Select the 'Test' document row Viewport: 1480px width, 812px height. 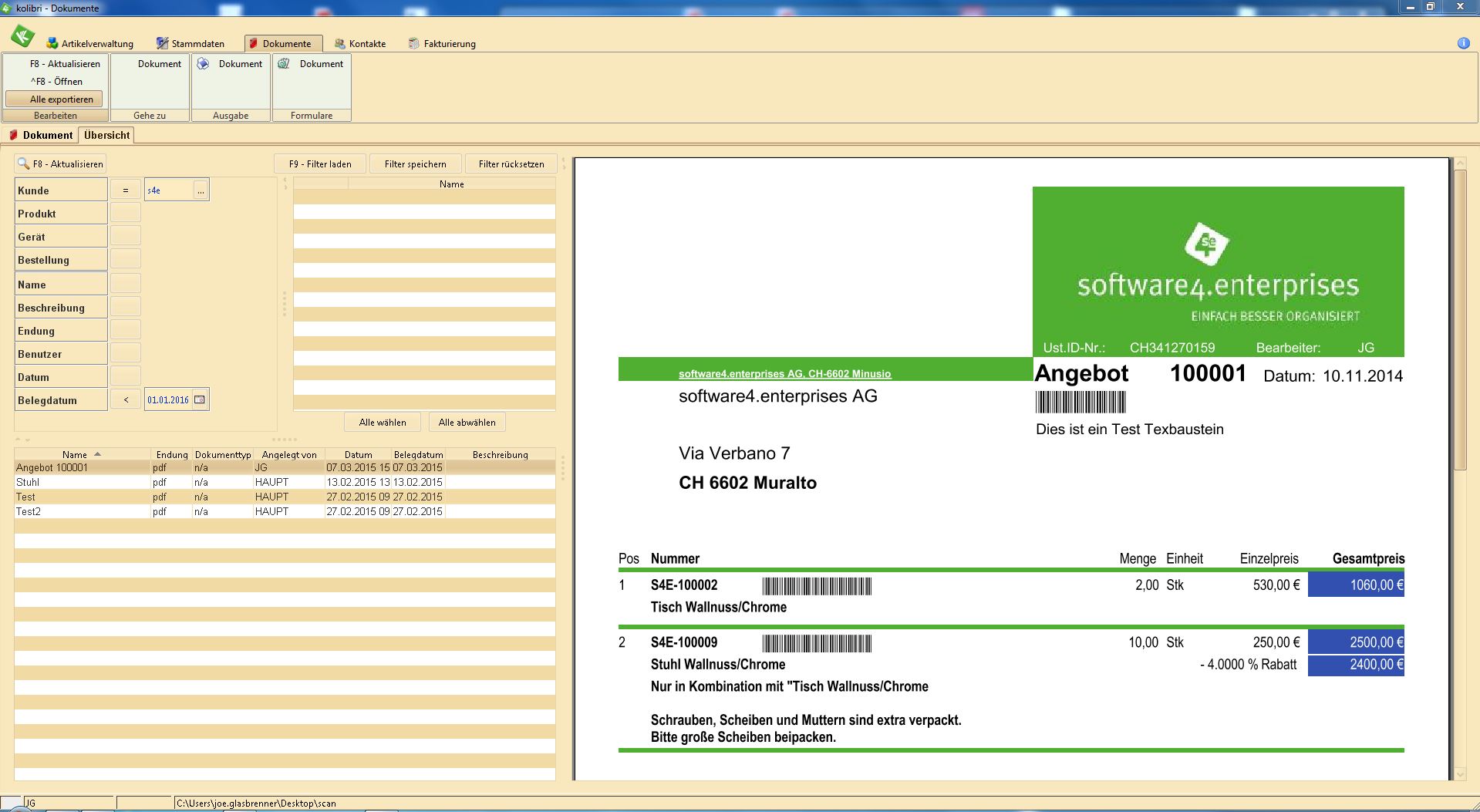pos(285,497)
